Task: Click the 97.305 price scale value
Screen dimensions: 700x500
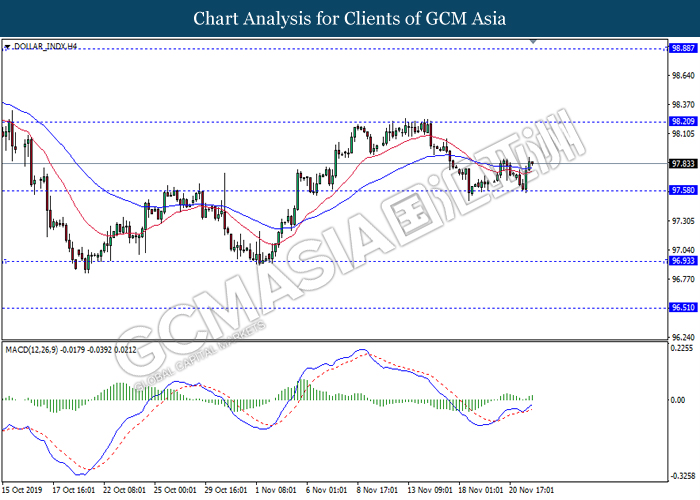Action: (683, 221)
